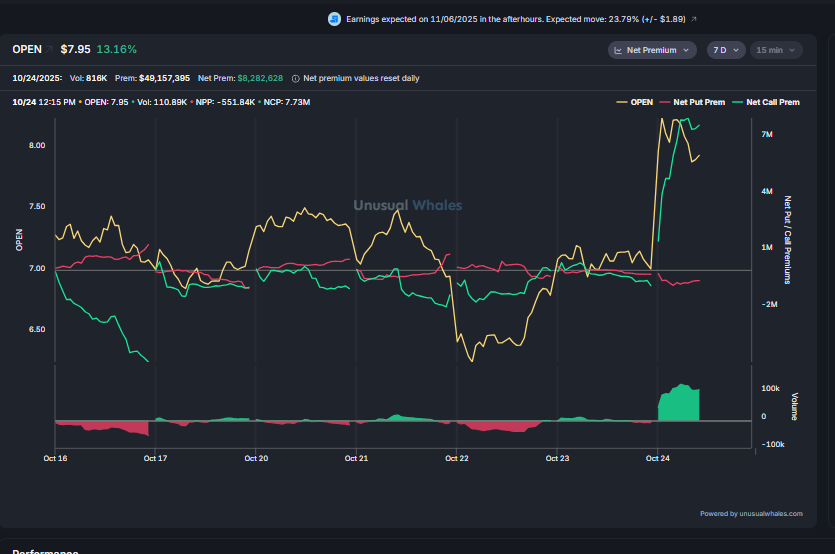Select the Oct 23 date axis label
Viewport: 835px width, 554px height.
click(x=558, y=458)
